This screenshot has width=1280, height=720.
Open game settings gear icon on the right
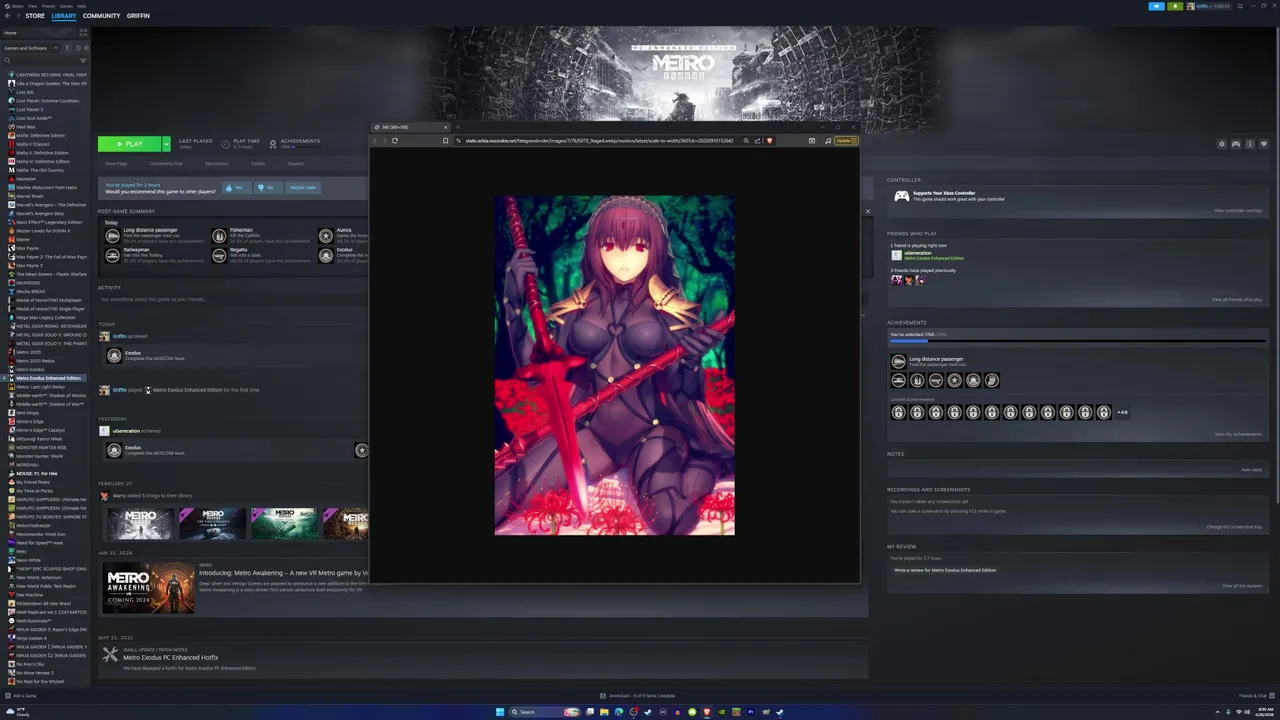[1222, 144]
